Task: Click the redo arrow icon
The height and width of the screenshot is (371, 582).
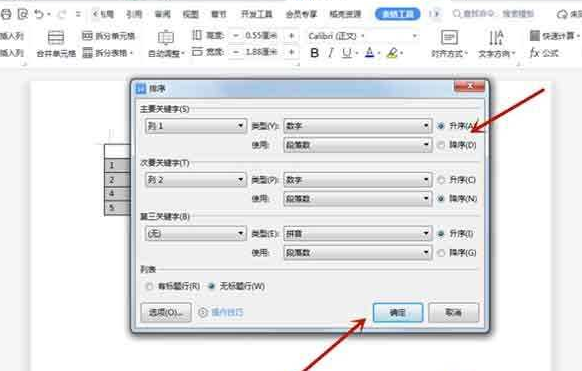Action: click(62, 14)
